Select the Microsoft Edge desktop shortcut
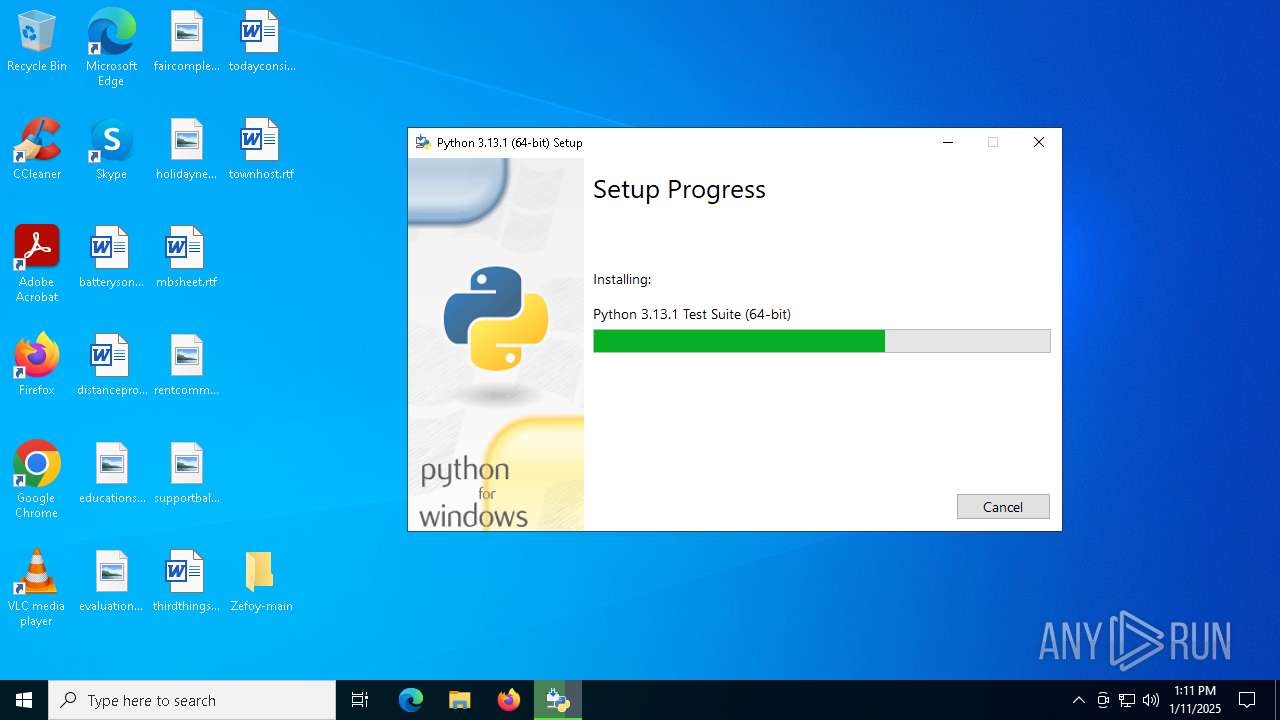The width and height of the screenshot is (1280, 720). click(111, 48)
